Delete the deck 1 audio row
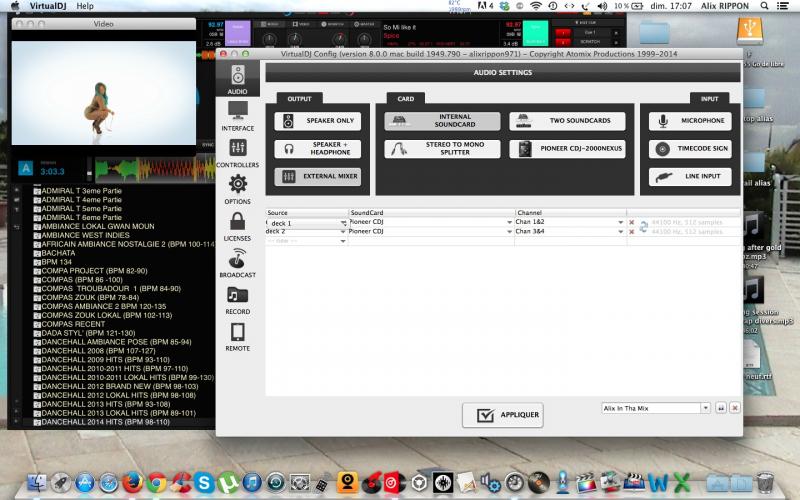This screenshot has width=800, height=500. 632,222
